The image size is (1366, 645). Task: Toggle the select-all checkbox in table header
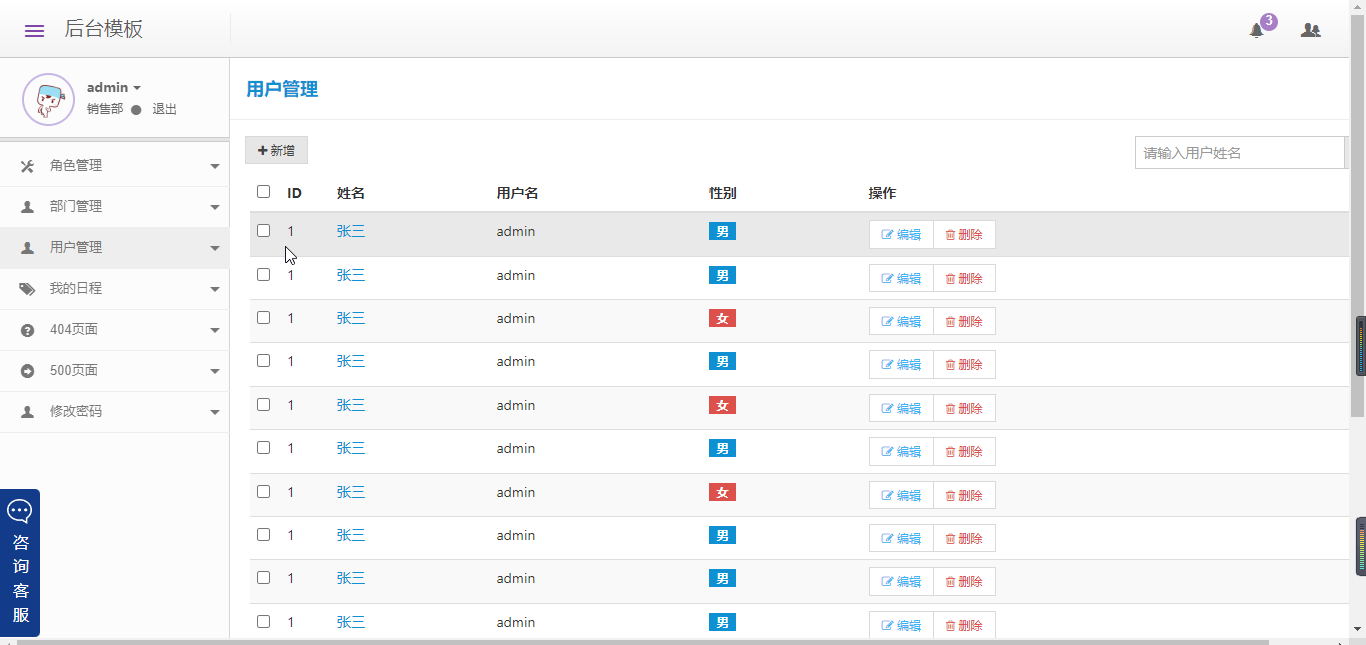click(x=263, y=192)
